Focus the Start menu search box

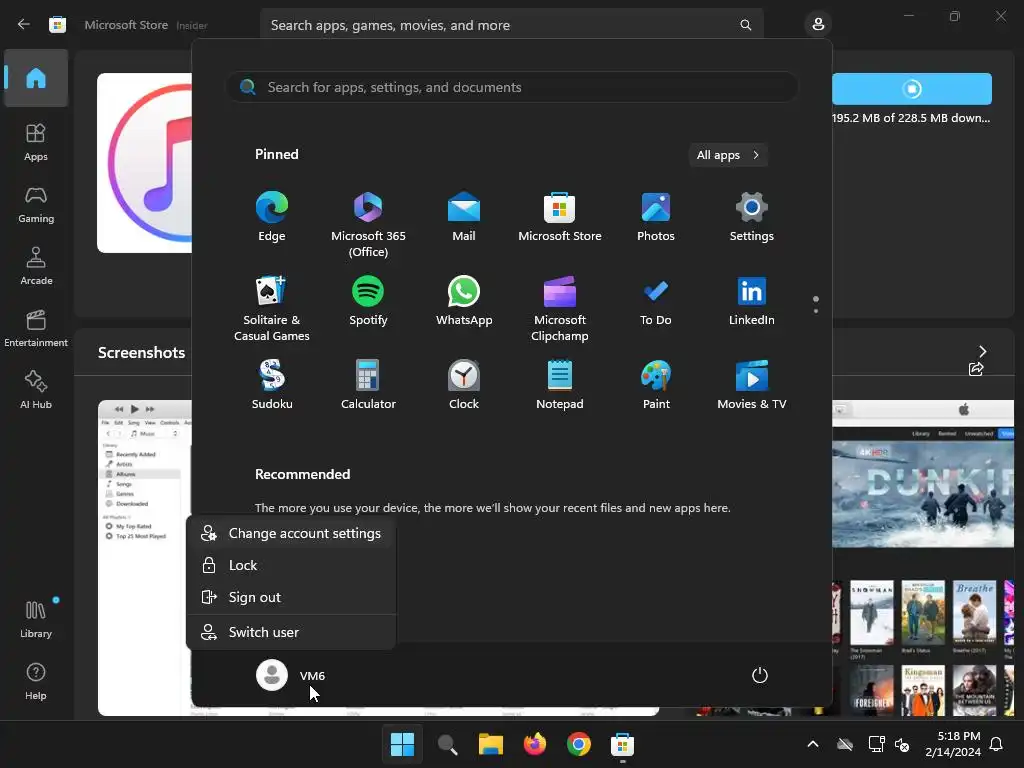512,87
